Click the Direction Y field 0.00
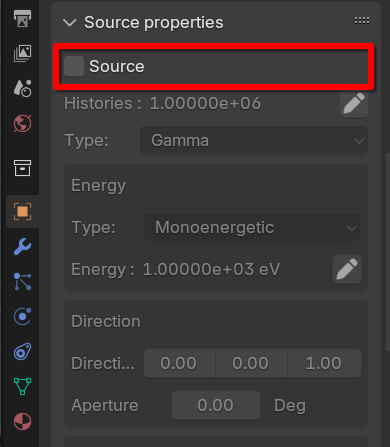This screenshot has height=447, width=390. pyautogui.click(x=251, y=363)
